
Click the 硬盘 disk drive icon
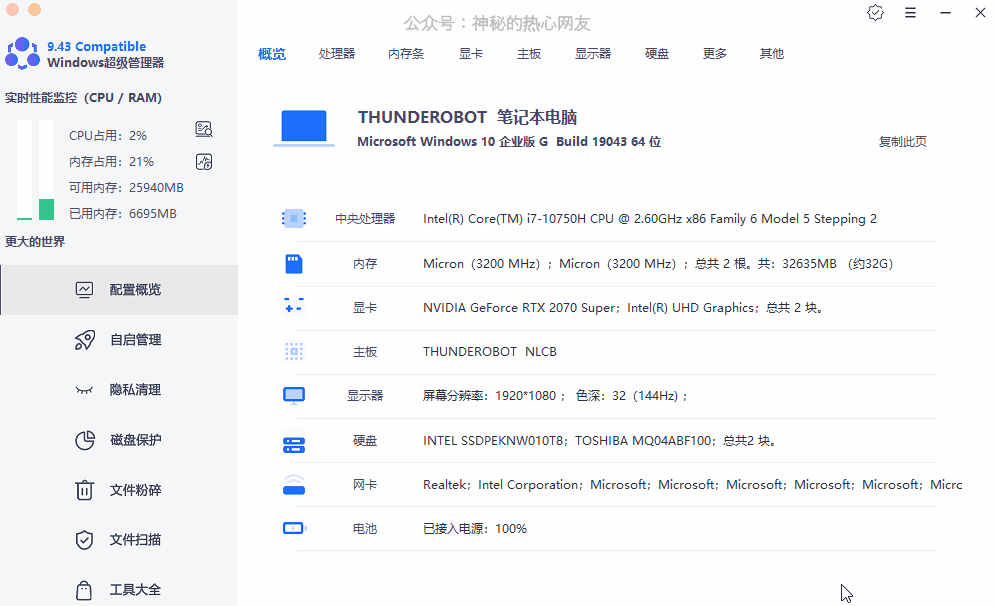point(294,444)
